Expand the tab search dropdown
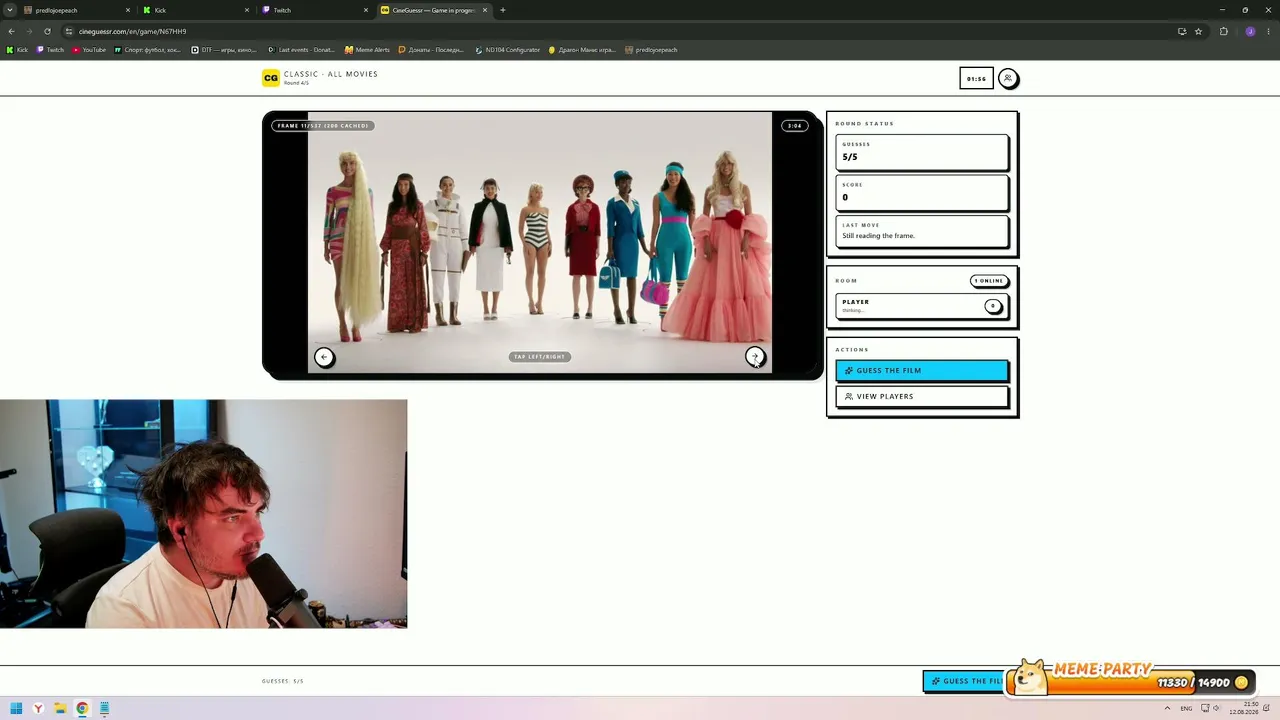 click(x=10, y=10)
